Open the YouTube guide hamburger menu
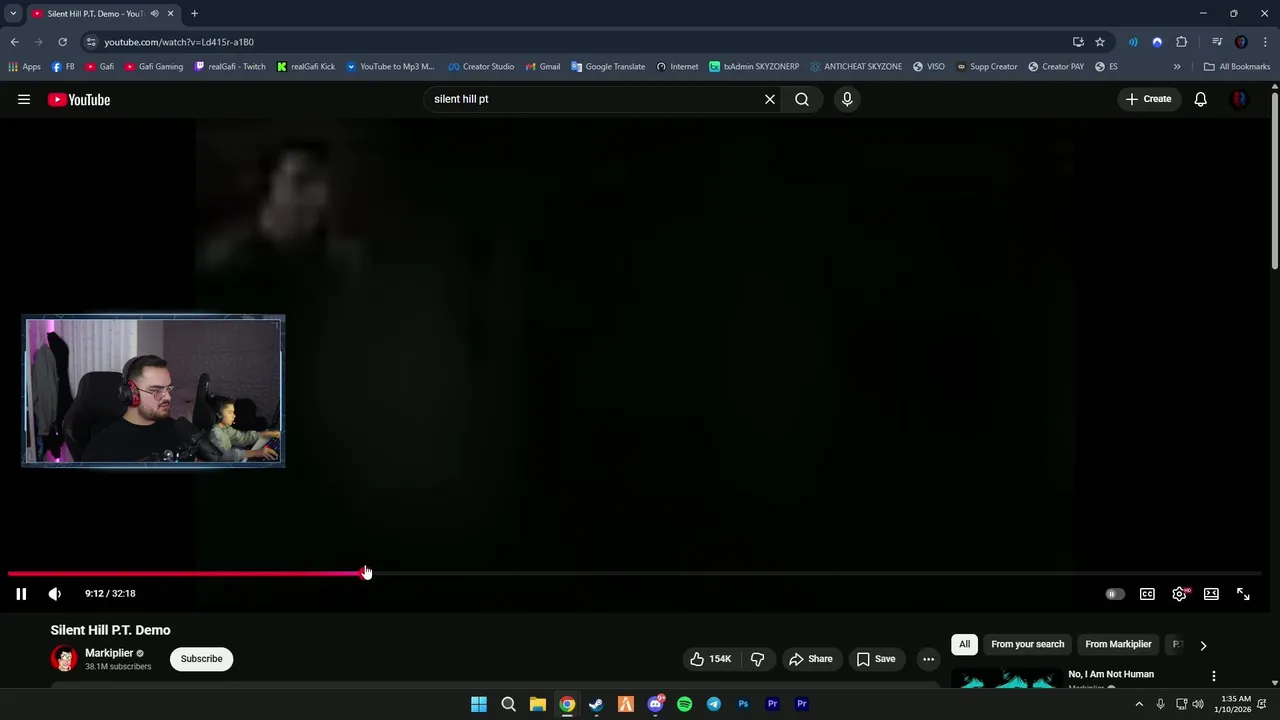 pyautogui.click(x=24, y=99)
